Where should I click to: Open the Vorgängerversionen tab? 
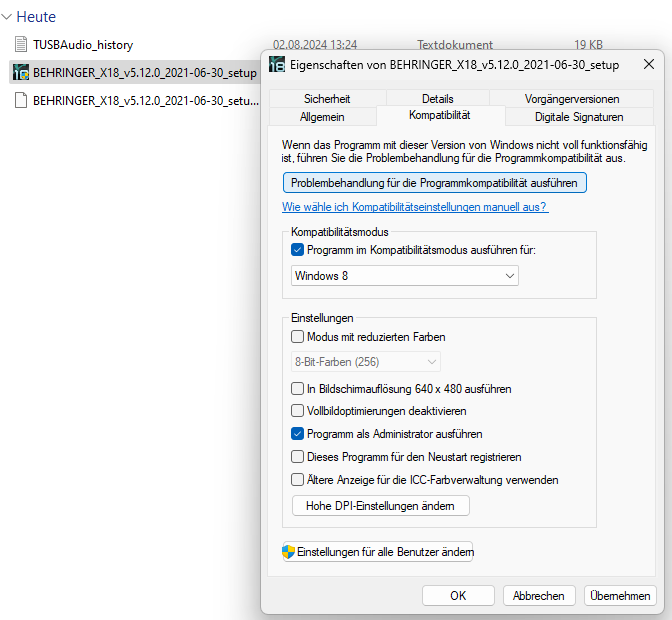pyautogui.click(x=572, y=99)
